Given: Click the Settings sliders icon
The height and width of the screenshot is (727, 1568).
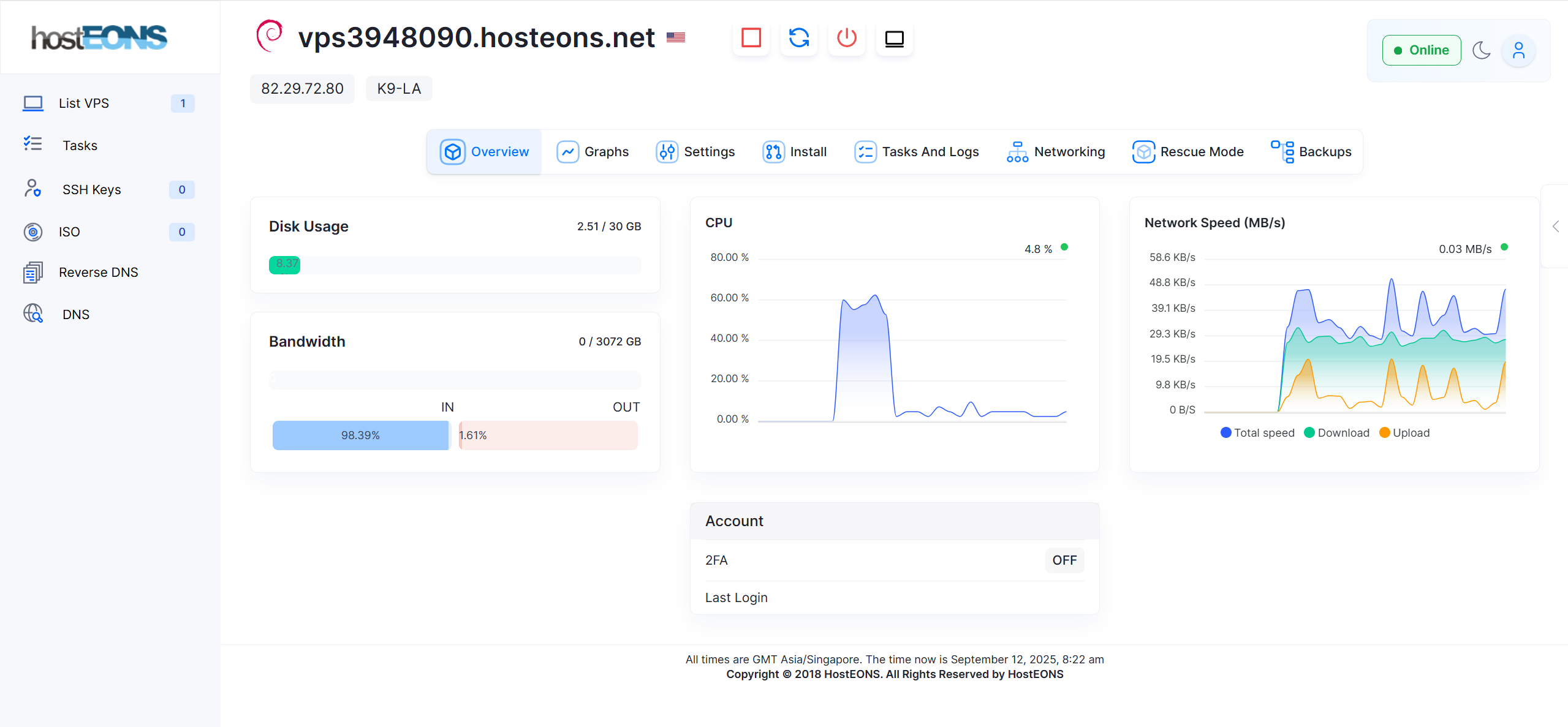Looking at the screenshot, I should tap(667, 152).
